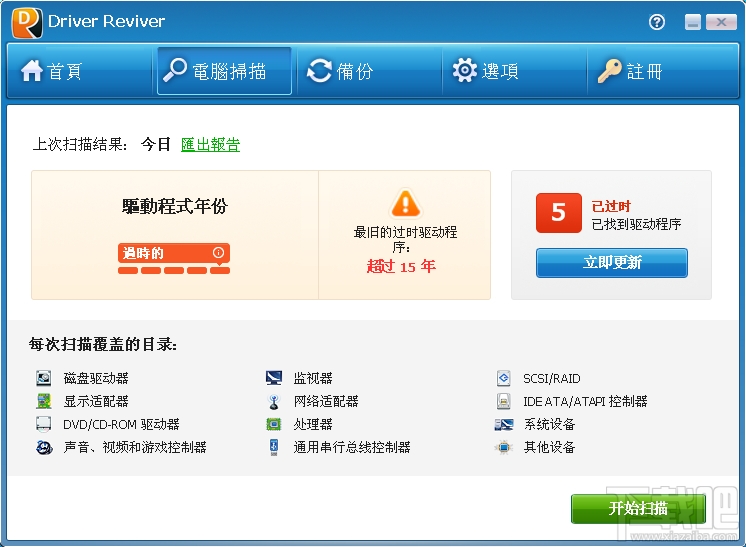The height and width of the screenshot is (547, 746).
Task: Select the 系统设备 text label
Action: (550, 424)
